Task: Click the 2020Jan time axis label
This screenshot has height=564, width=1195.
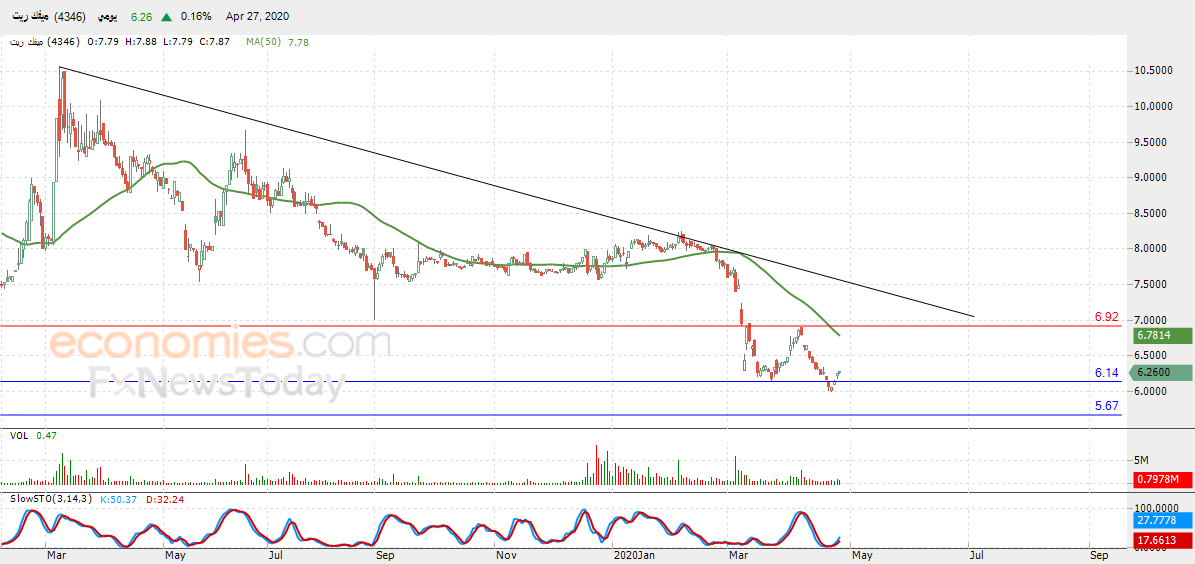Action: 633,556
